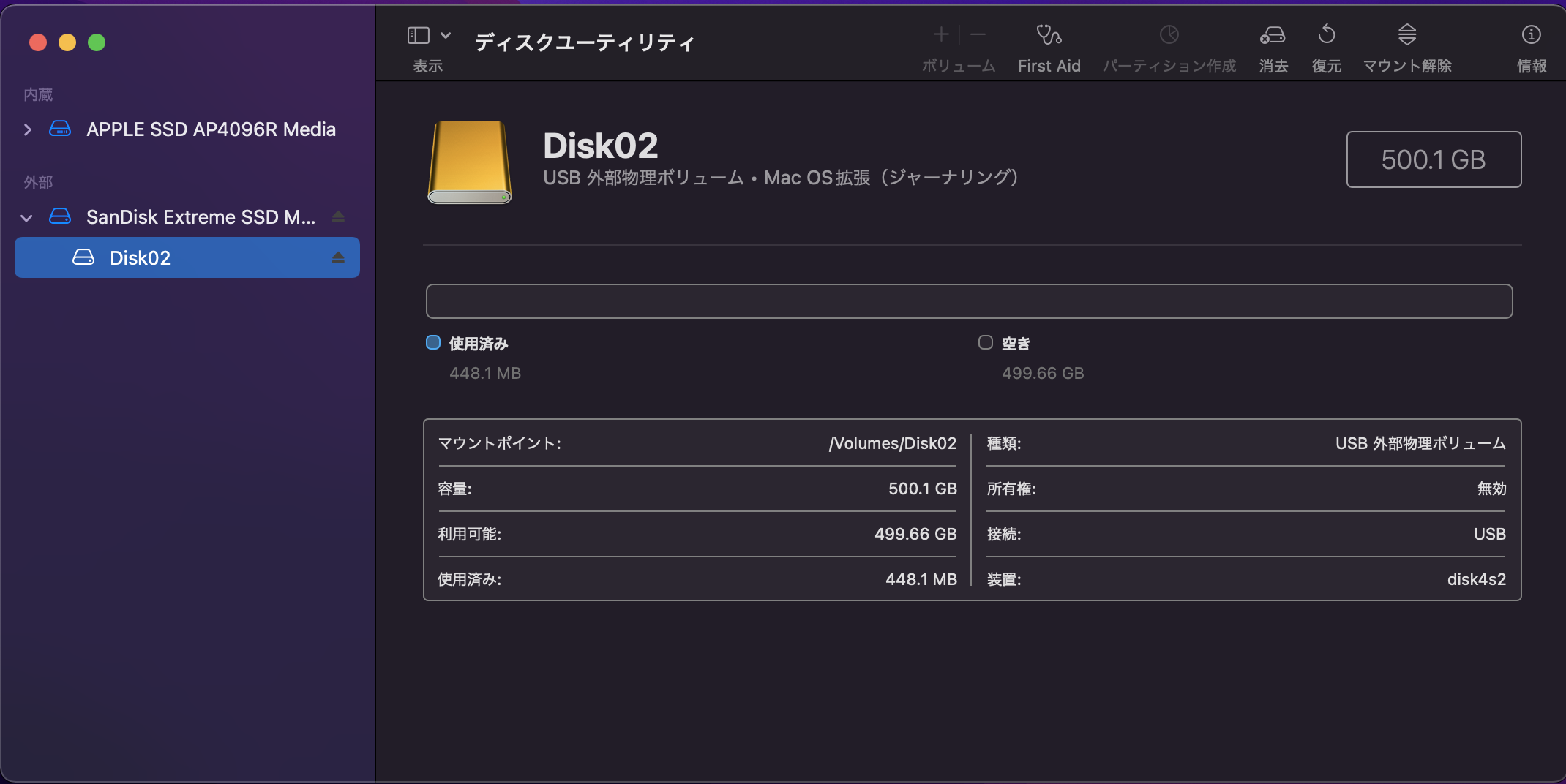Viewport: 1566px width, 784px height.
Task: Eject the Disk02 volume in sidebar
Action: 338,258
